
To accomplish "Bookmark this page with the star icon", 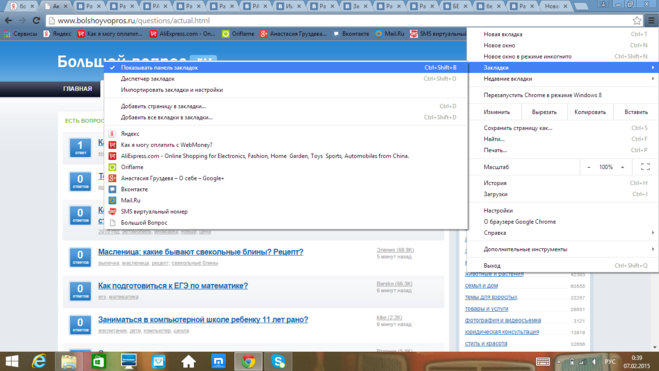I will click(x=637, y=20).
